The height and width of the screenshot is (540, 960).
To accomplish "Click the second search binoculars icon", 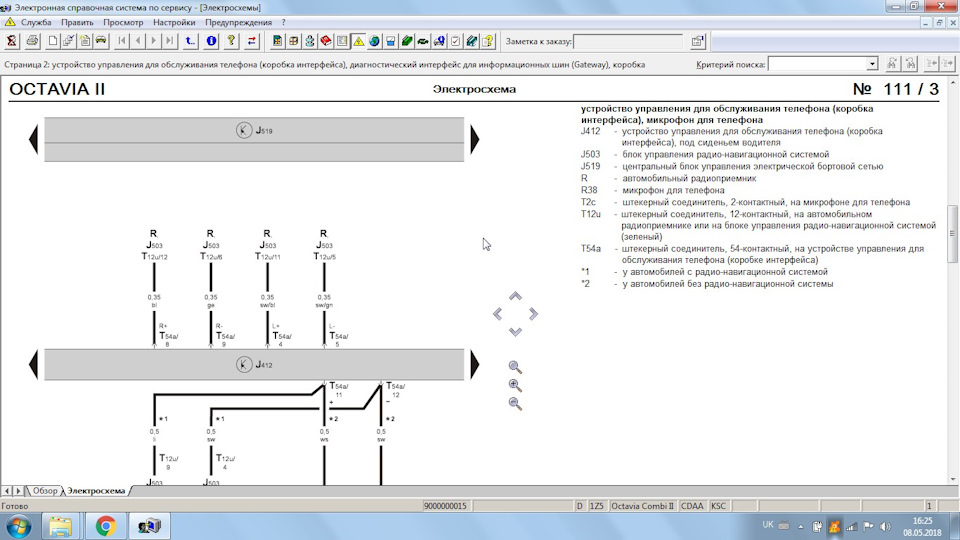I will (910, 64).
